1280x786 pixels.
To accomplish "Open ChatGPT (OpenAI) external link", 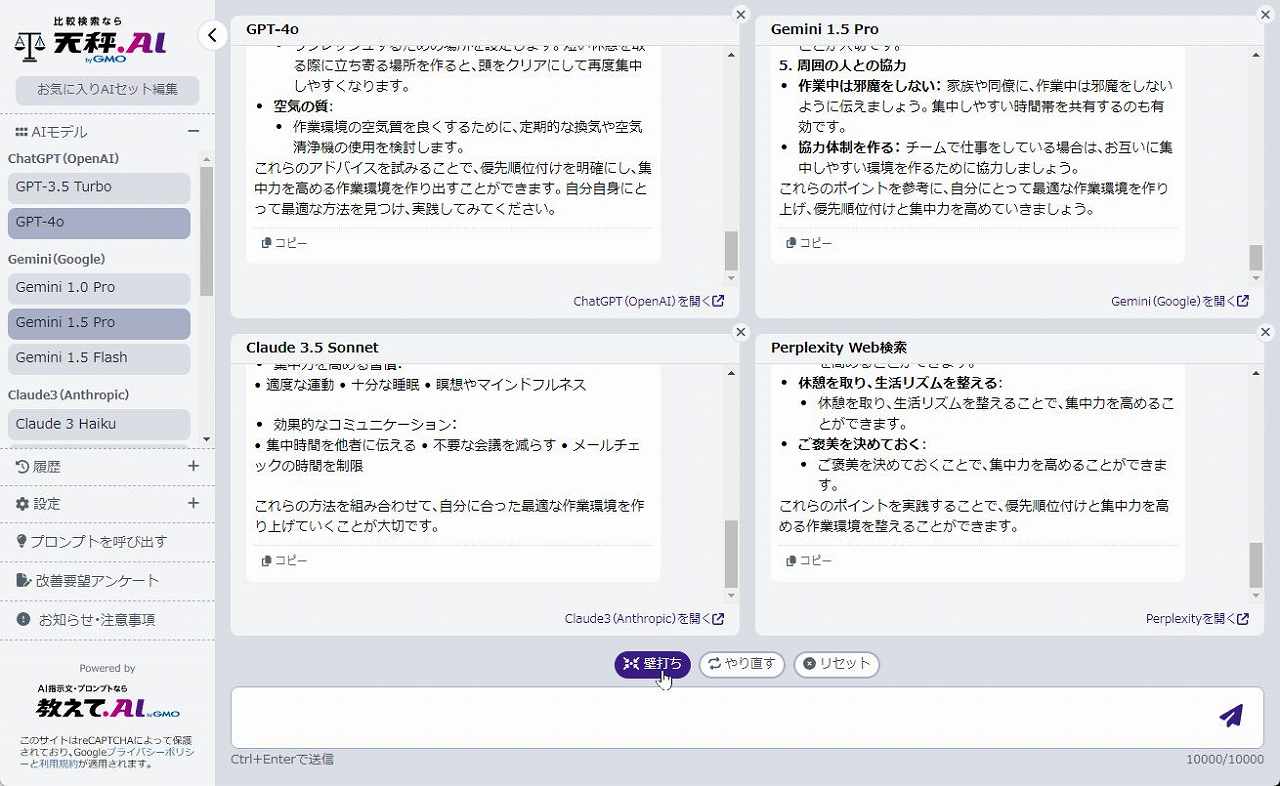I will coord(648,301).
